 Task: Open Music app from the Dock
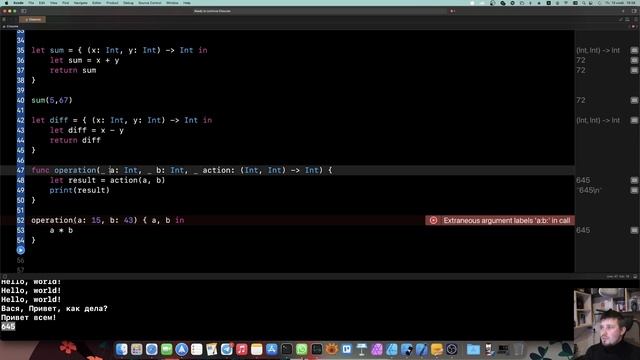click(x=242, y=349)
